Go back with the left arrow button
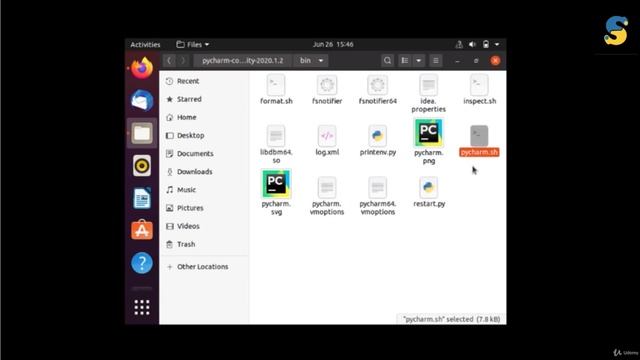 [169, 60]
